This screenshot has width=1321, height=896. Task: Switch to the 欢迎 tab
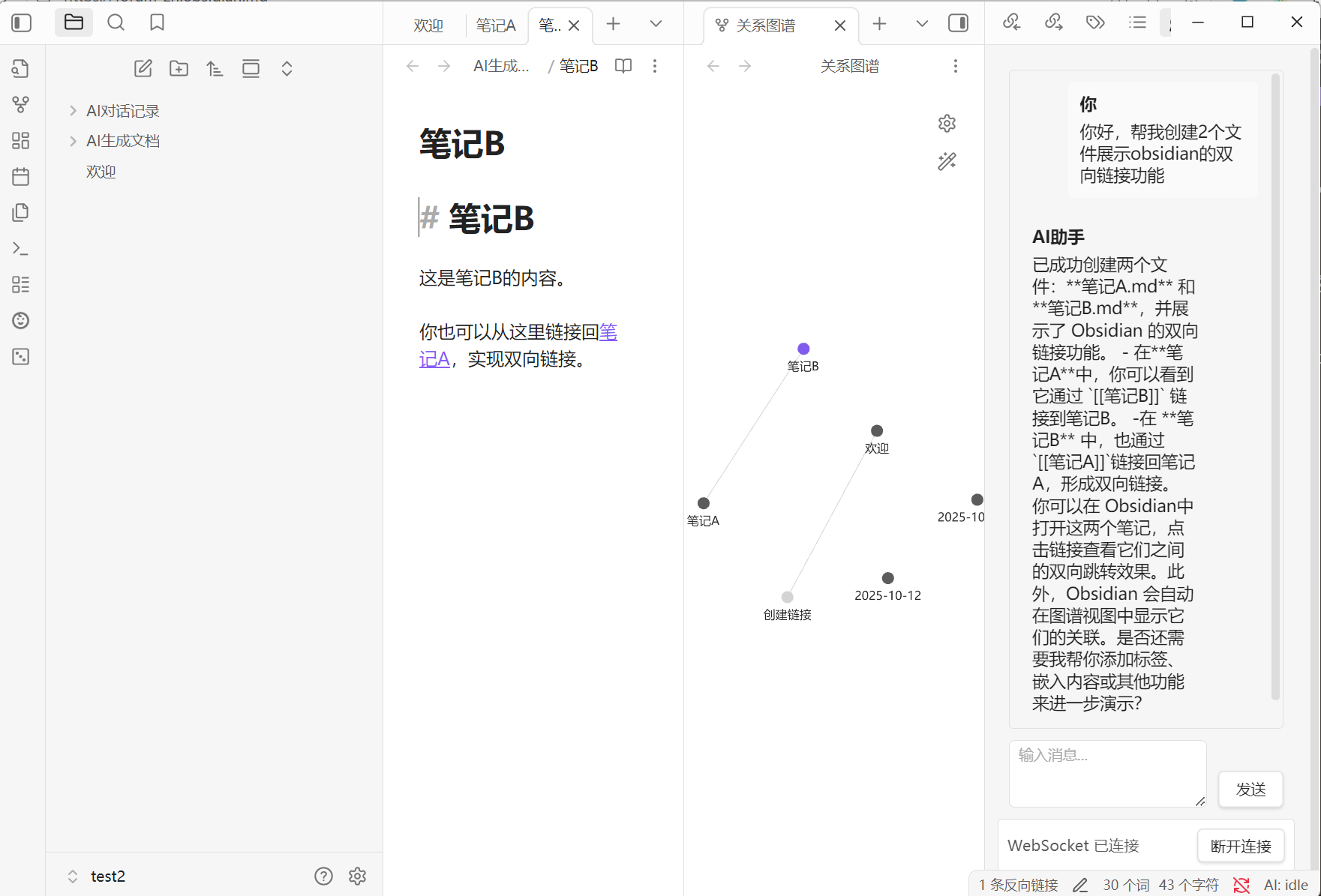(428, 25)
